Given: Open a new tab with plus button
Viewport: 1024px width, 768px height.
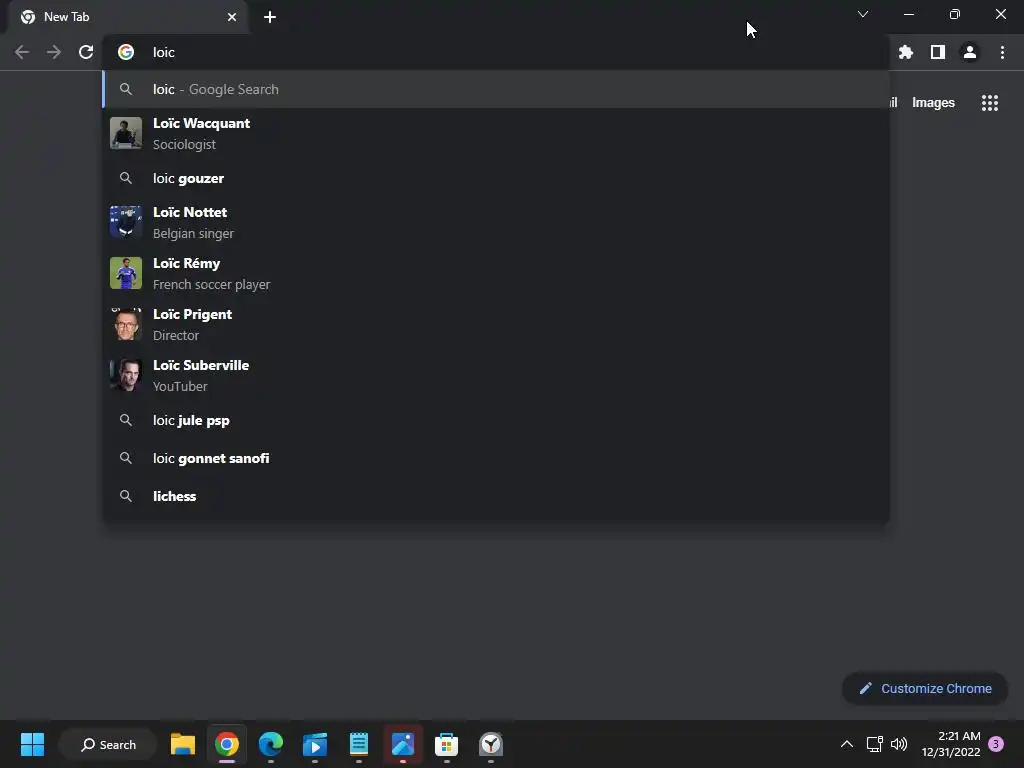Looking at the screenshot, I should (270, 17).
